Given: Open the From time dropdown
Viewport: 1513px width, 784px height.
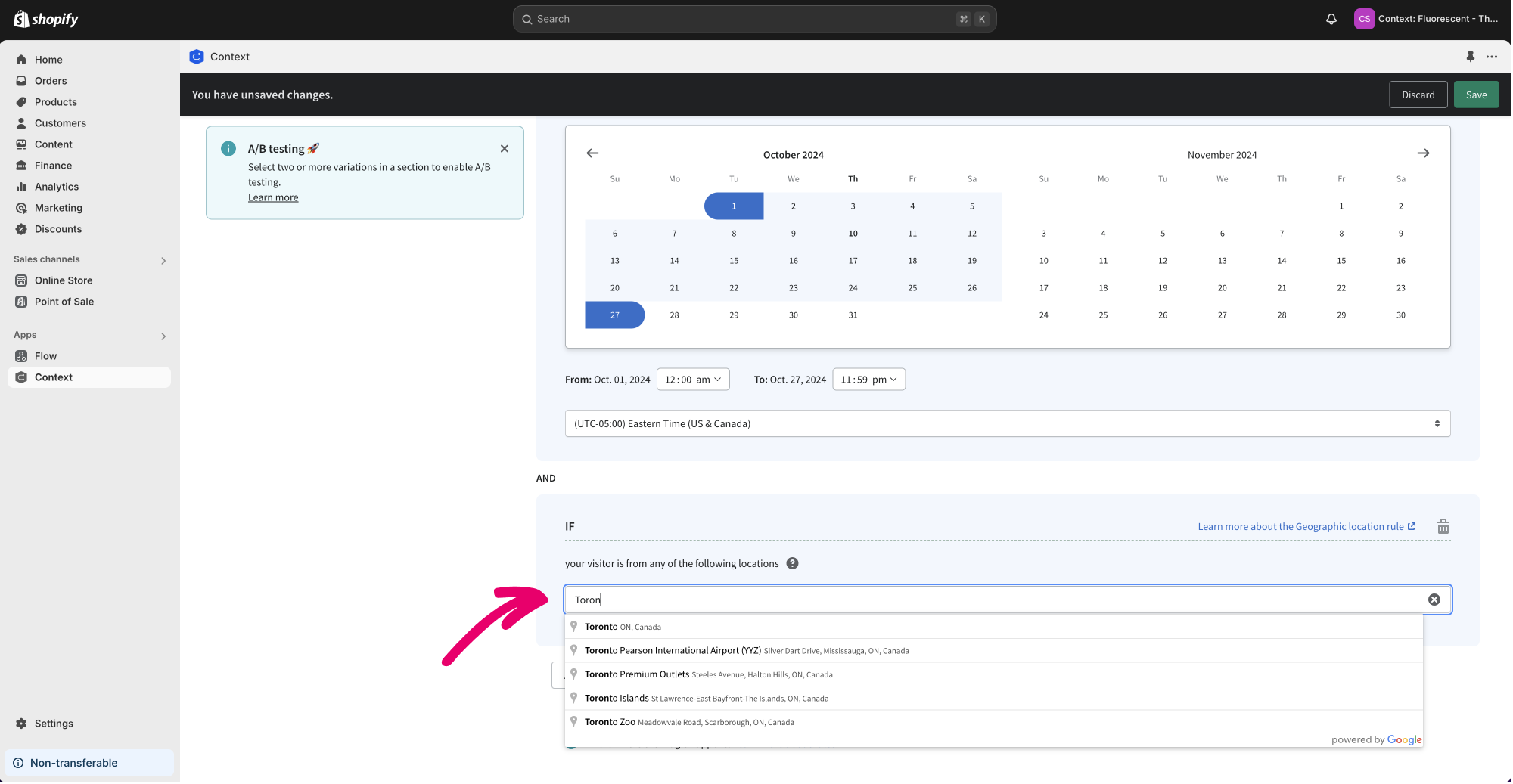Looking at the screenshot, I should [692, 380].
